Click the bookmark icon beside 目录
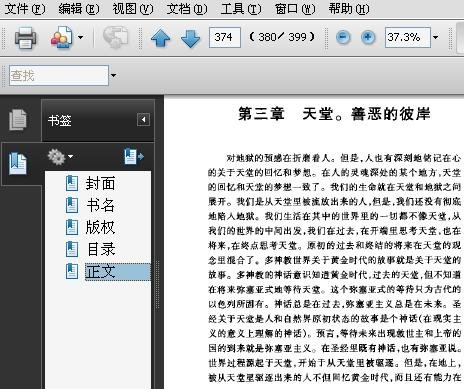The height and width of the screenshot is (389, 464). click(72, 249)
